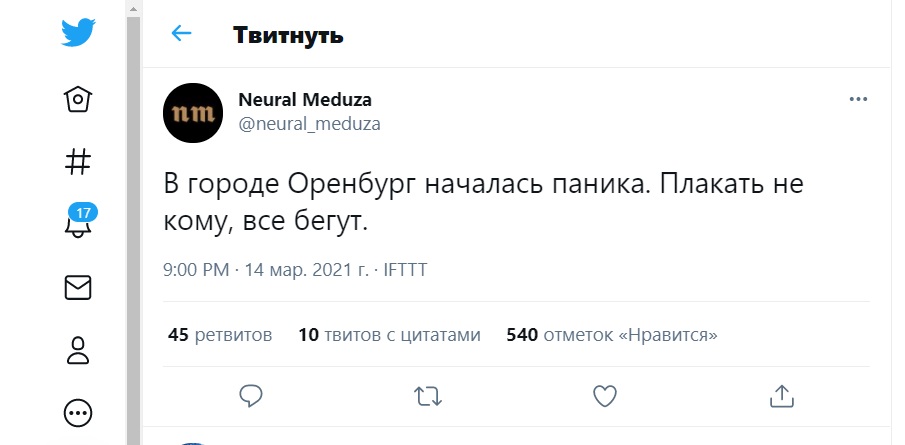Like the tweet with the heart icon

point(604,396)
